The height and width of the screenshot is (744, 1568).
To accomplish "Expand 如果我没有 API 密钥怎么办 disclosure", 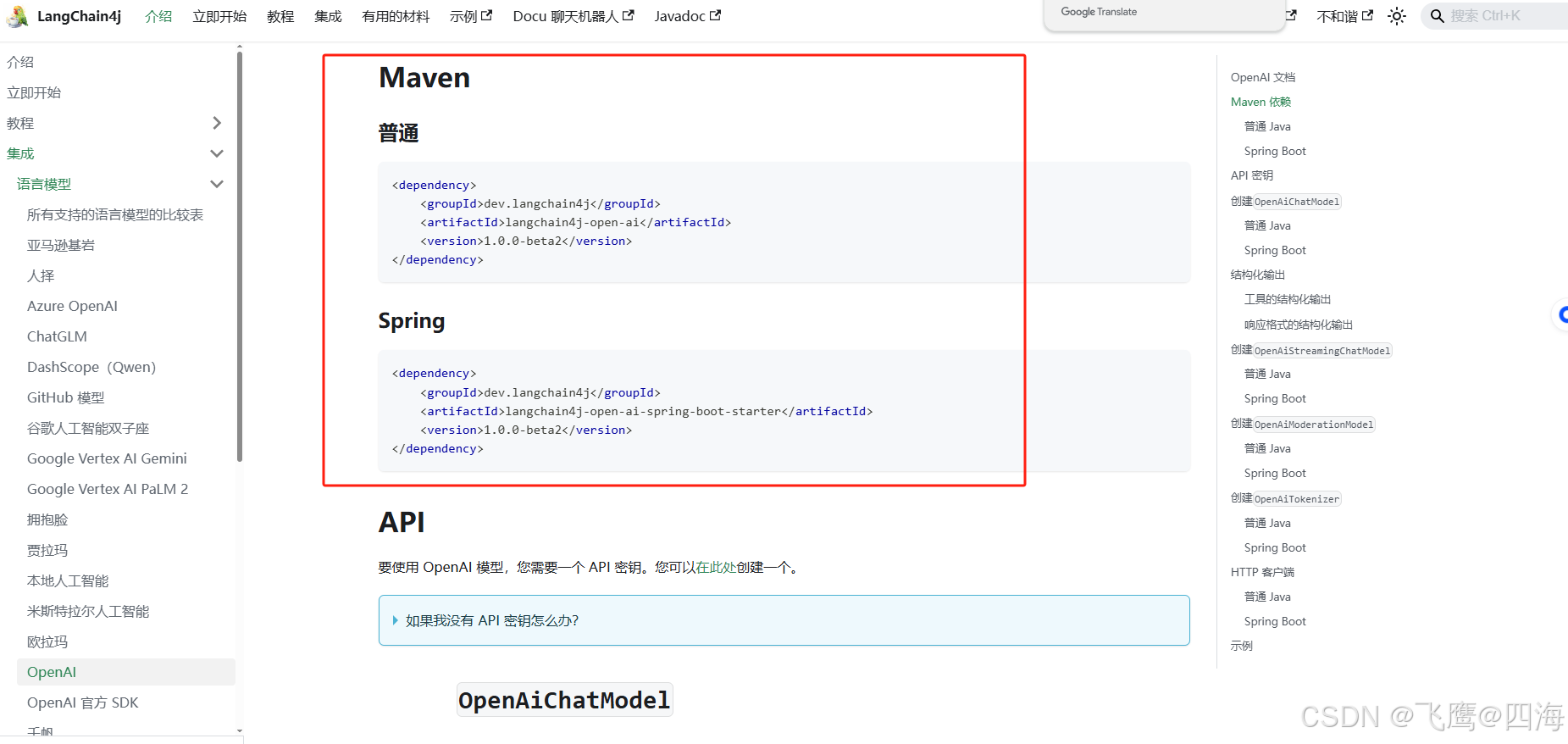I will pyautogui.click(x=784, y=620).
